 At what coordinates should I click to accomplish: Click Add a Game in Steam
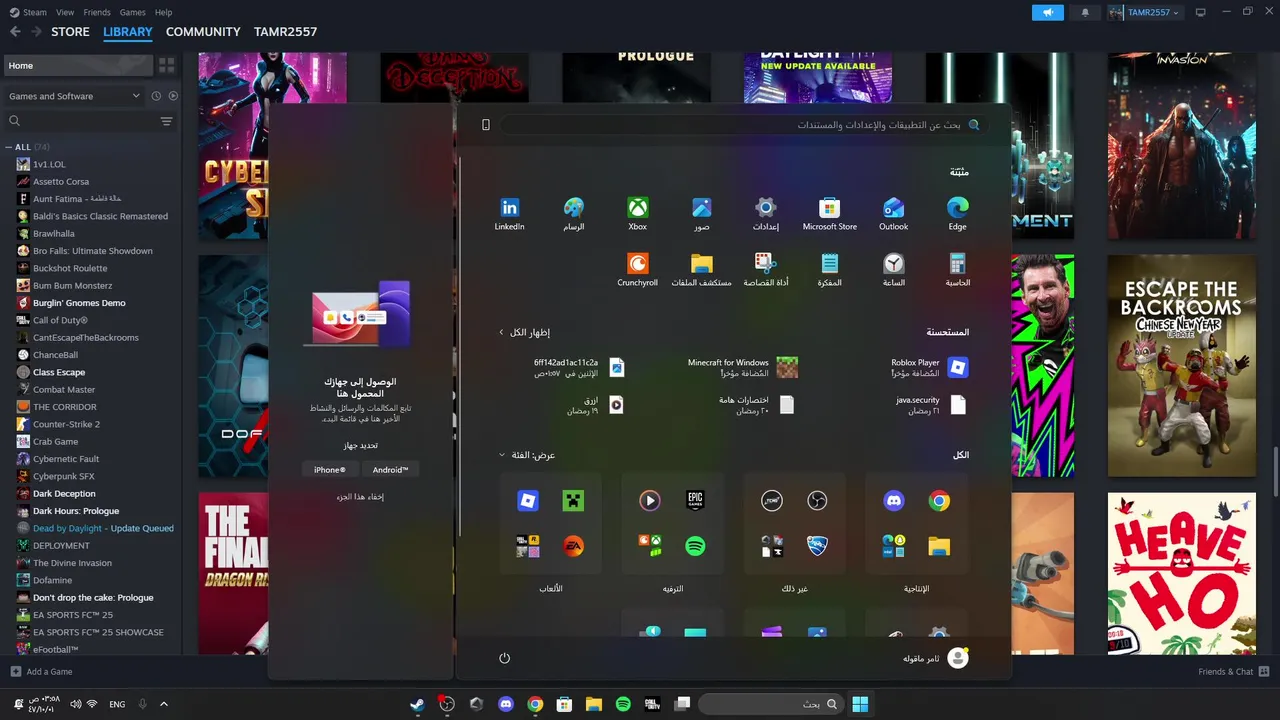(41, 672)
